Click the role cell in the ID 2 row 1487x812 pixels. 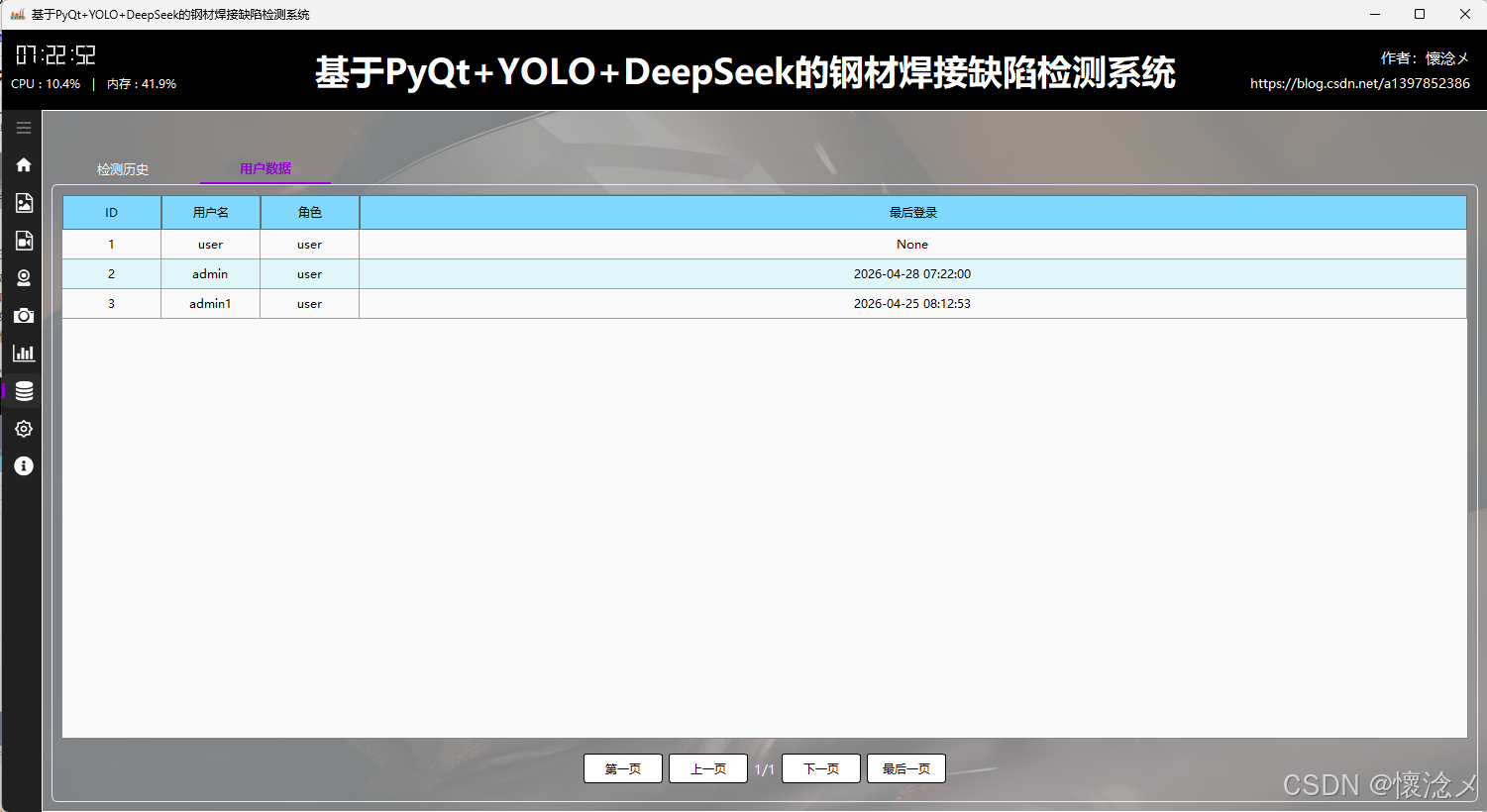tap(310, 274)
